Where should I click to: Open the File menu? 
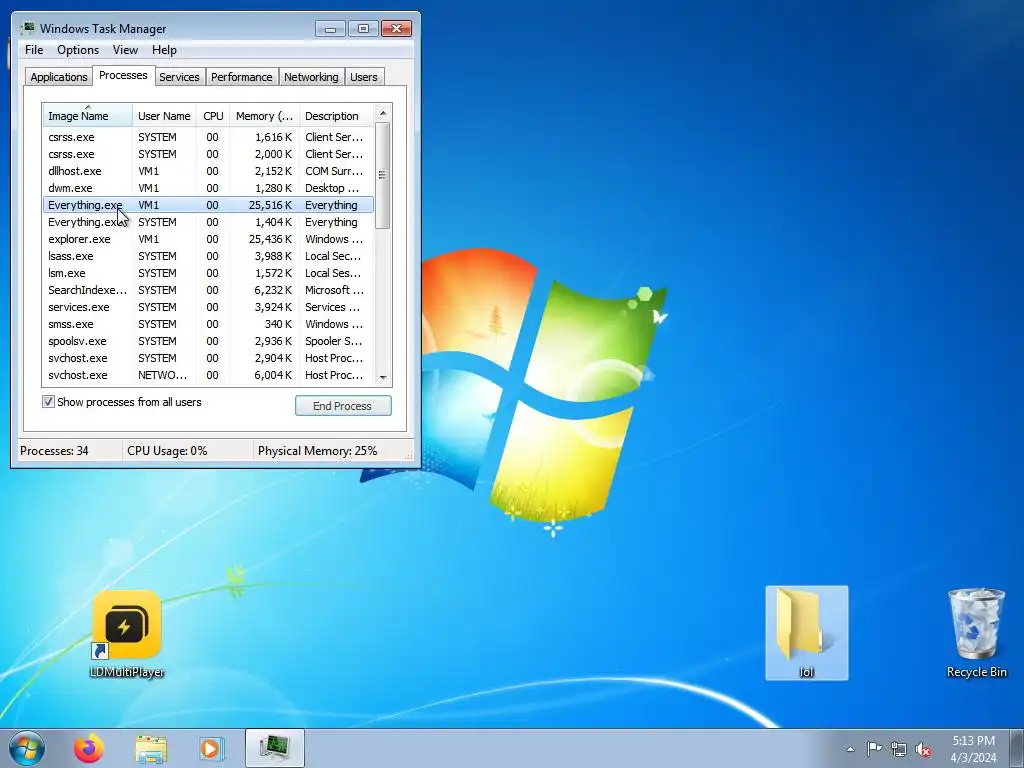tap(34, 50)
